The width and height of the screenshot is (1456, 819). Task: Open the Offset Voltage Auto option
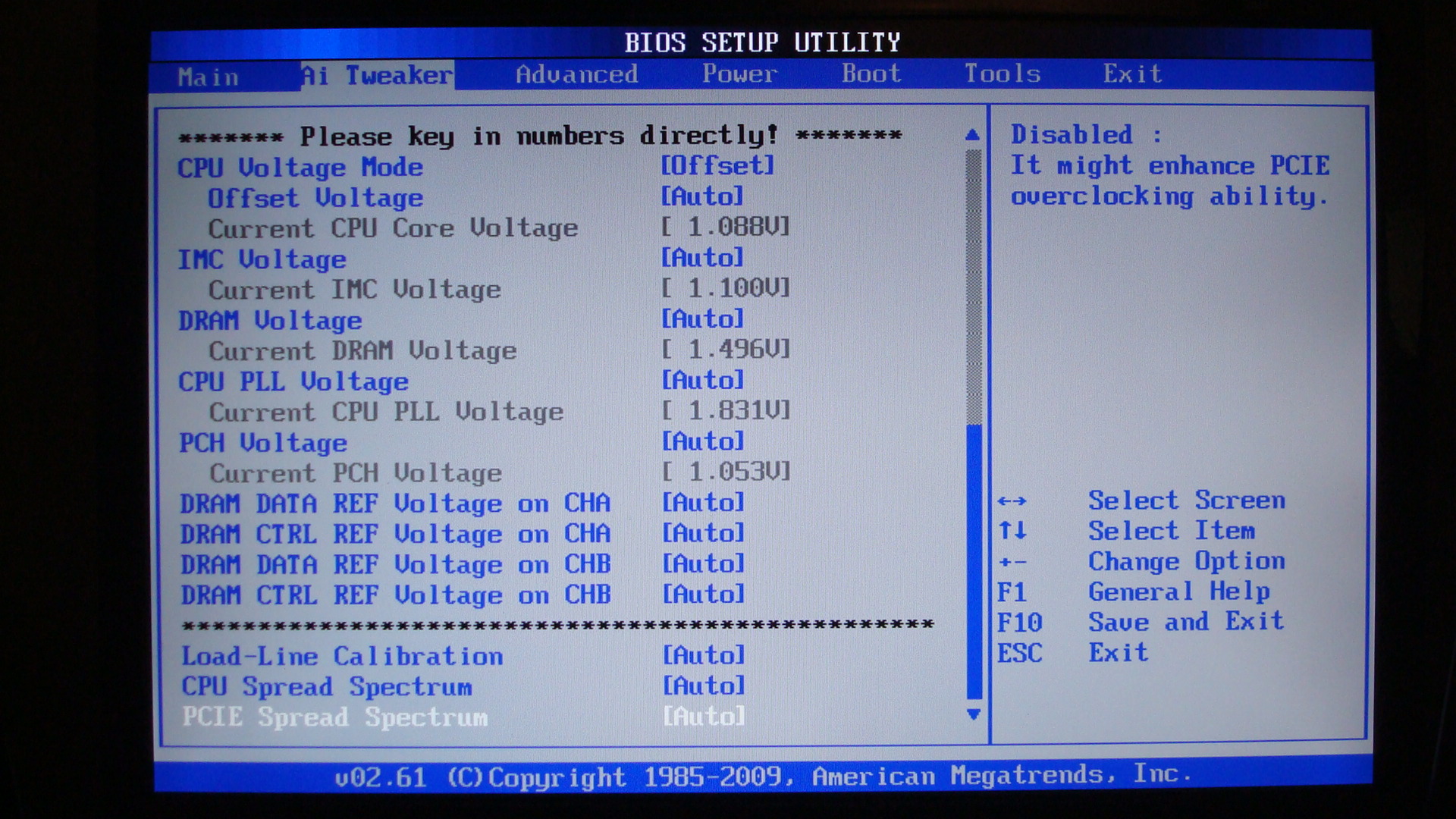[x=701, y=197]
